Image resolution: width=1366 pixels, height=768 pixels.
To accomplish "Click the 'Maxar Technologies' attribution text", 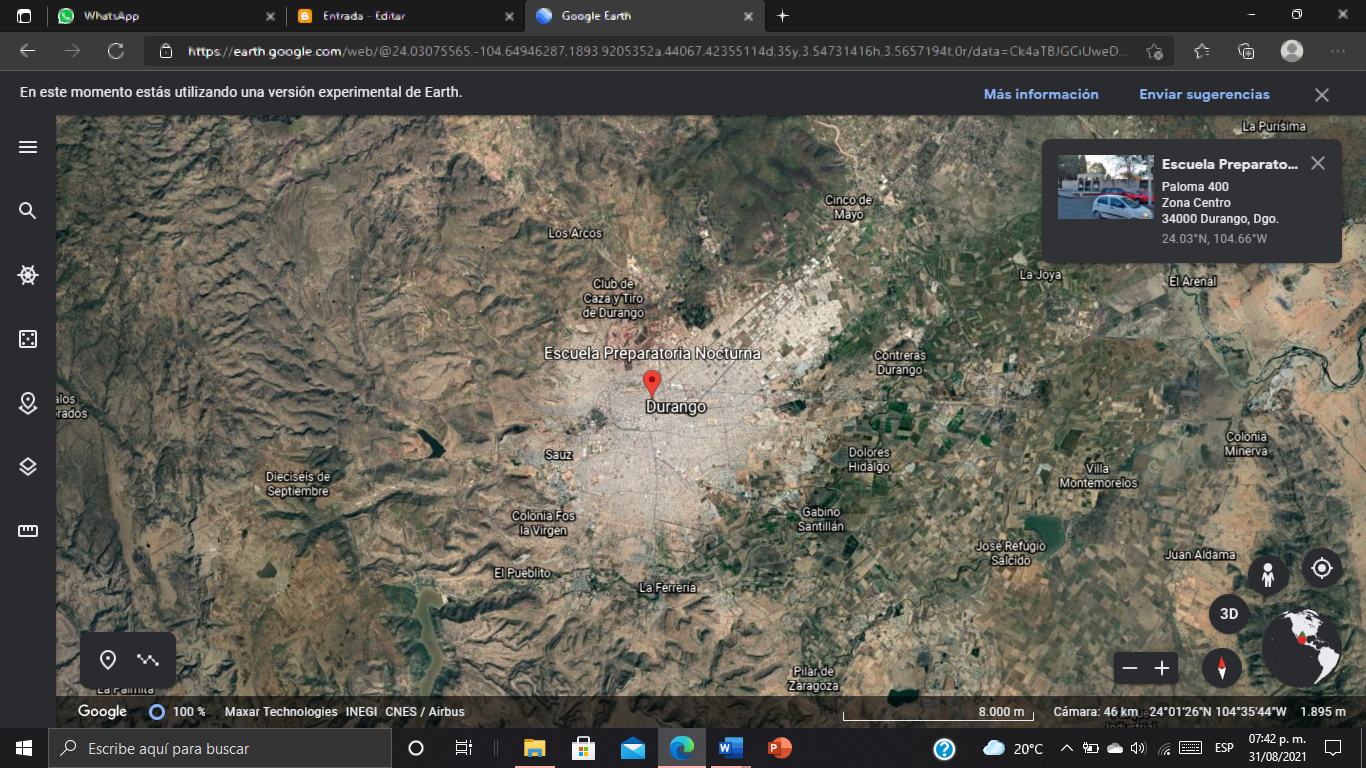I will click(x=281, y=712).
